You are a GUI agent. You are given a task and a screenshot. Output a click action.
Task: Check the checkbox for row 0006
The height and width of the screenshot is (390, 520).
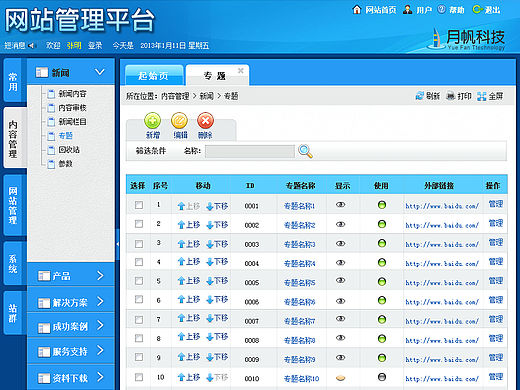point(139,299)
